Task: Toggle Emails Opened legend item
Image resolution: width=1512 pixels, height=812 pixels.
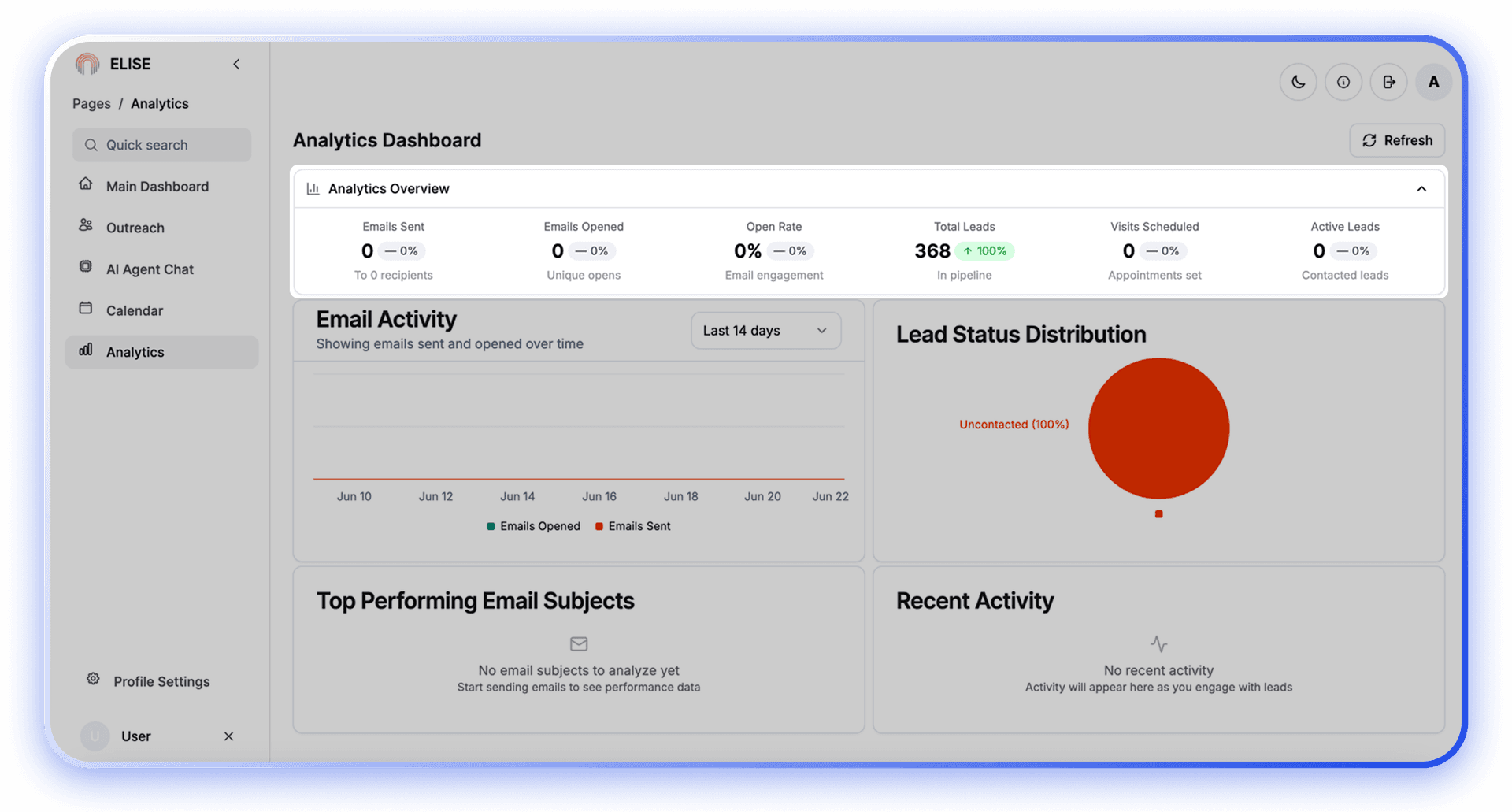Action: [x=534, y=526]
